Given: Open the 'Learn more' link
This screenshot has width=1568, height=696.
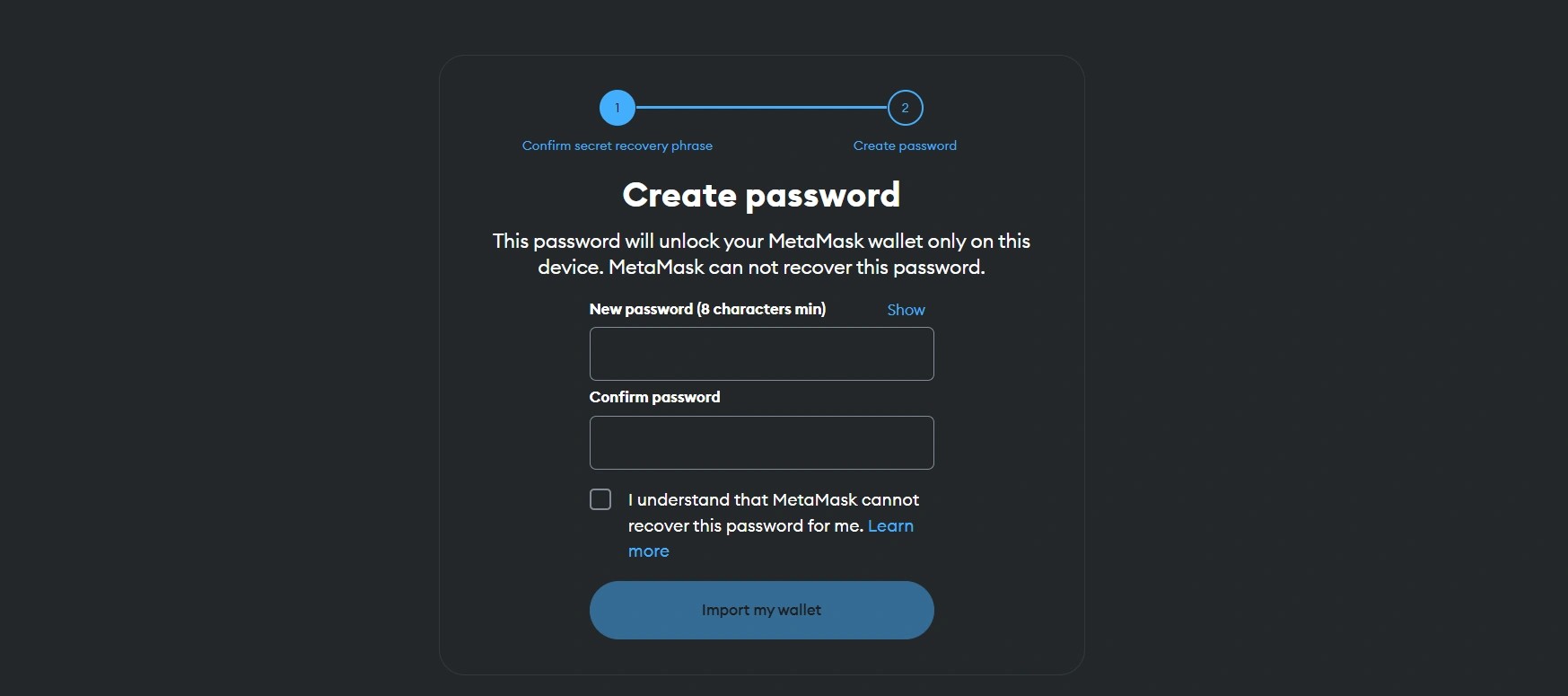Looking at the screenshot, I should (x=890, y=526).
